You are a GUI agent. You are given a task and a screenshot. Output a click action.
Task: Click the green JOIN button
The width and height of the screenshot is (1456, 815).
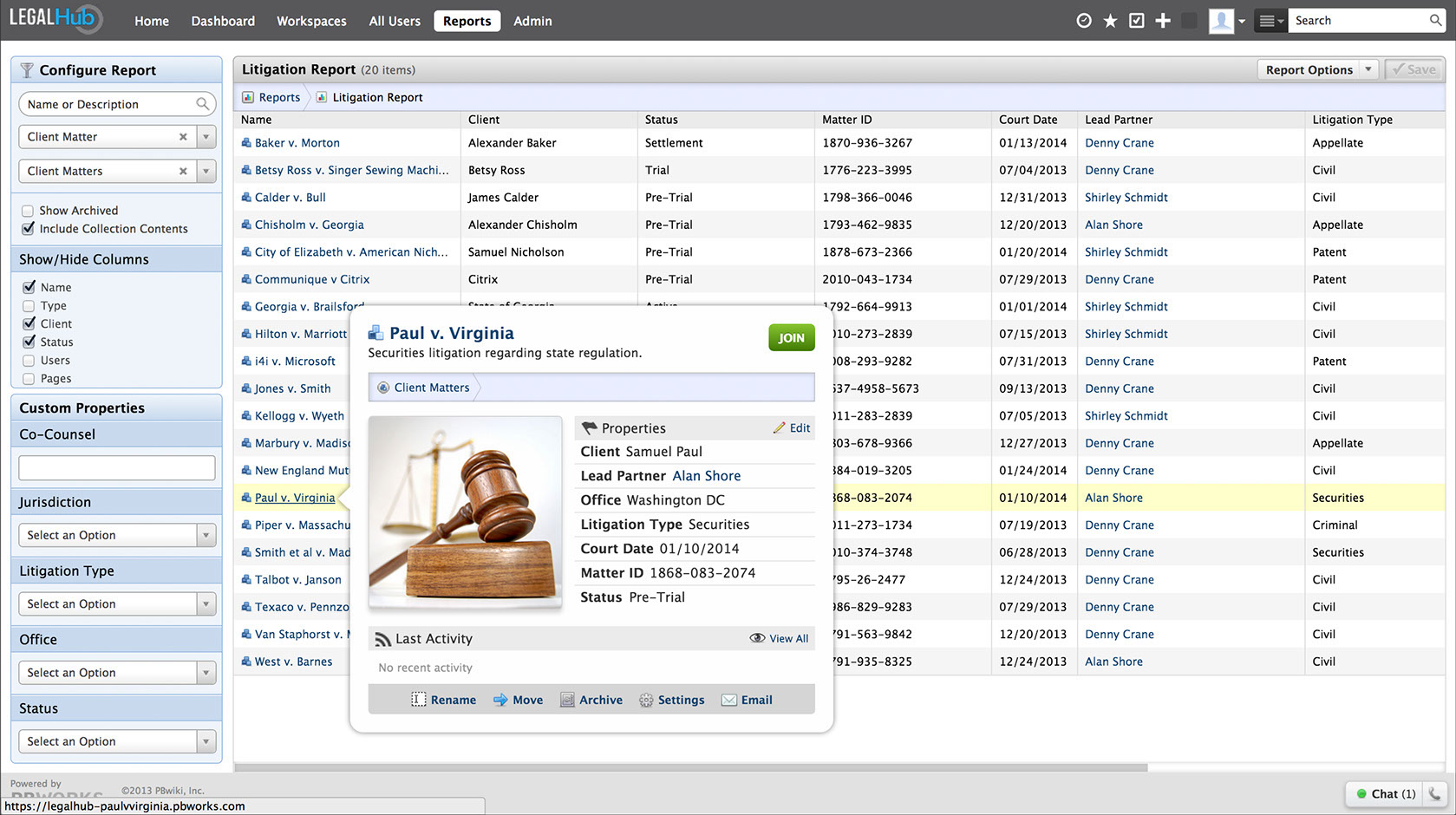tap(790, 337)
